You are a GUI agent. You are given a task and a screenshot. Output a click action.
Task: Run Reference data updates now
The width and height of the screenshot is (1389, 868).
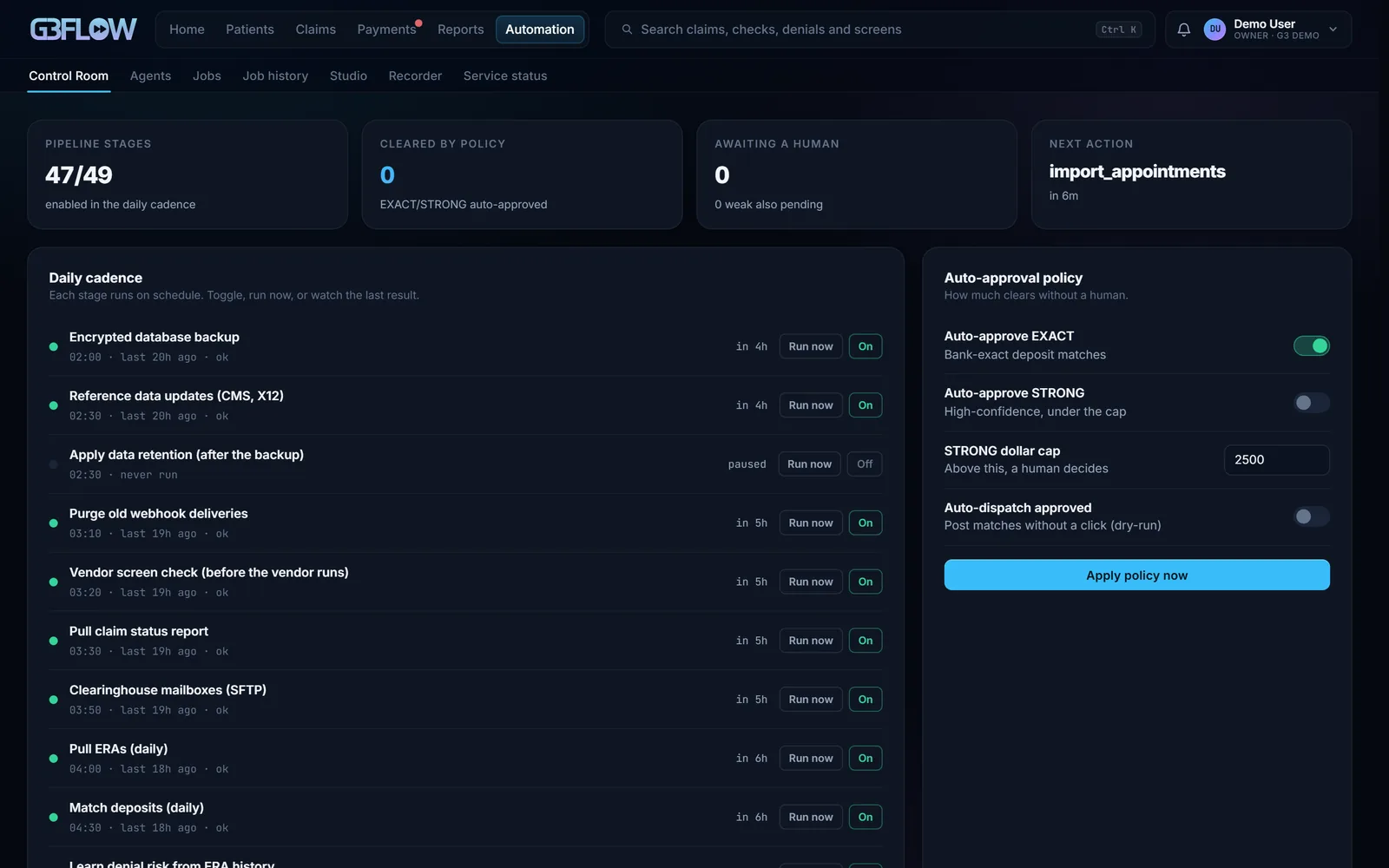(811, 405)
